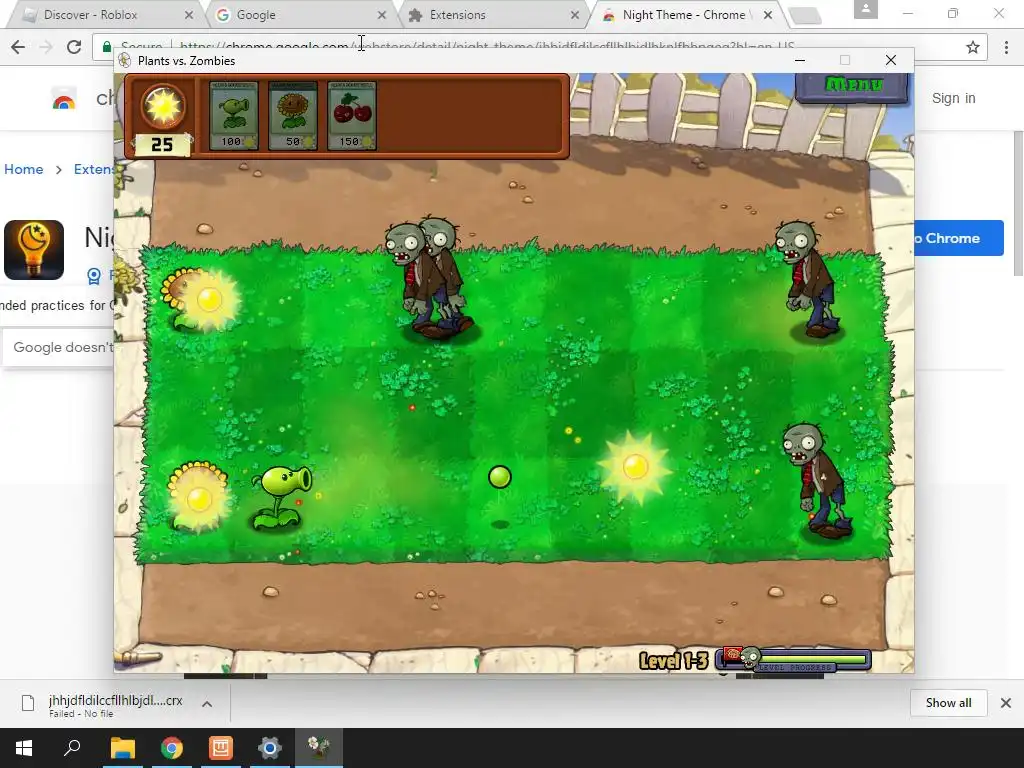Click Show all downloads
The width and height of the screenshot is (1024, 768).
[948, 703]
